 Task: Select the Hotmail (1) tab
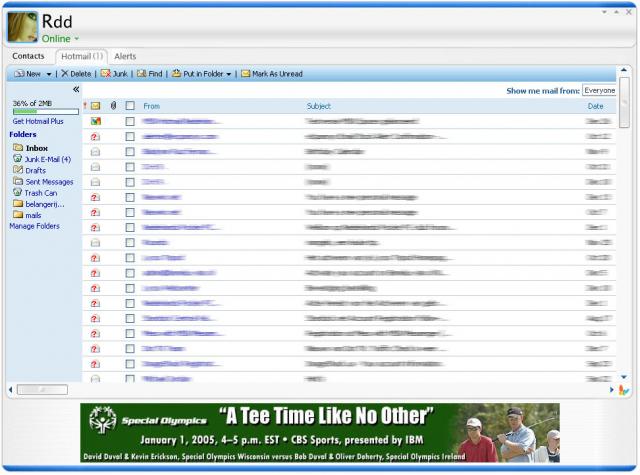tap(82, 56)
